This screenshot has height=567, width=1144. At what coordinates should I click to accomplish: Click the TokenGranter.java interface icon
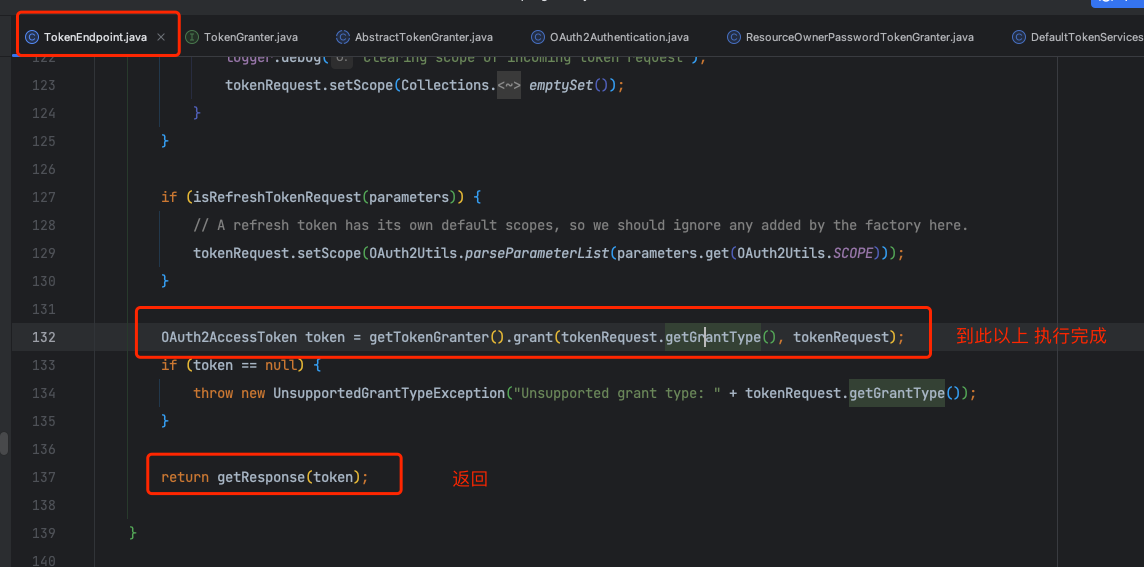pos(192,37)
